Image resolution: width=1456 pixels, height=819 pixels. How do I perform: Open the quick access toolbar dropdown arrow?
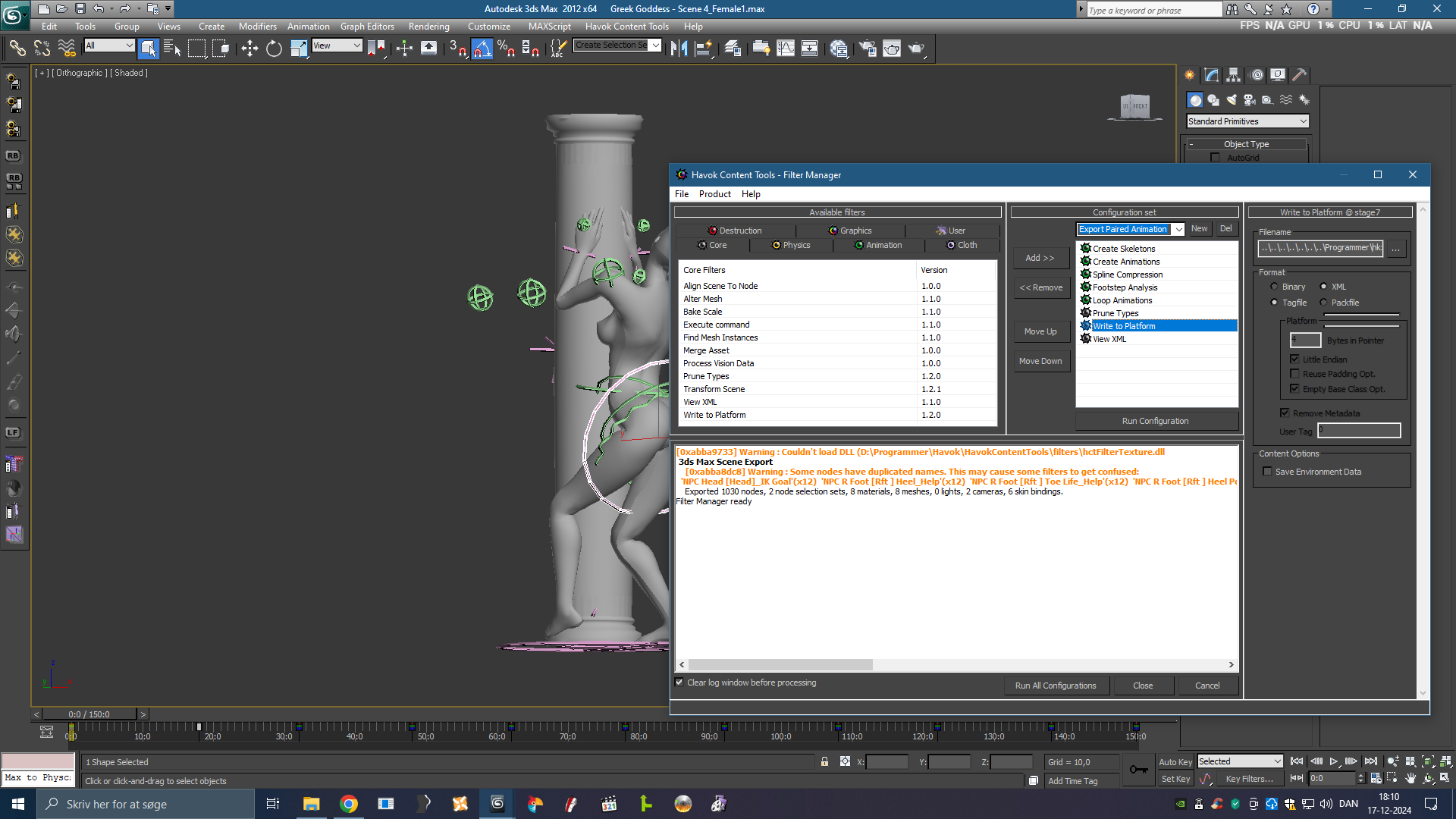tap(168, 9)
